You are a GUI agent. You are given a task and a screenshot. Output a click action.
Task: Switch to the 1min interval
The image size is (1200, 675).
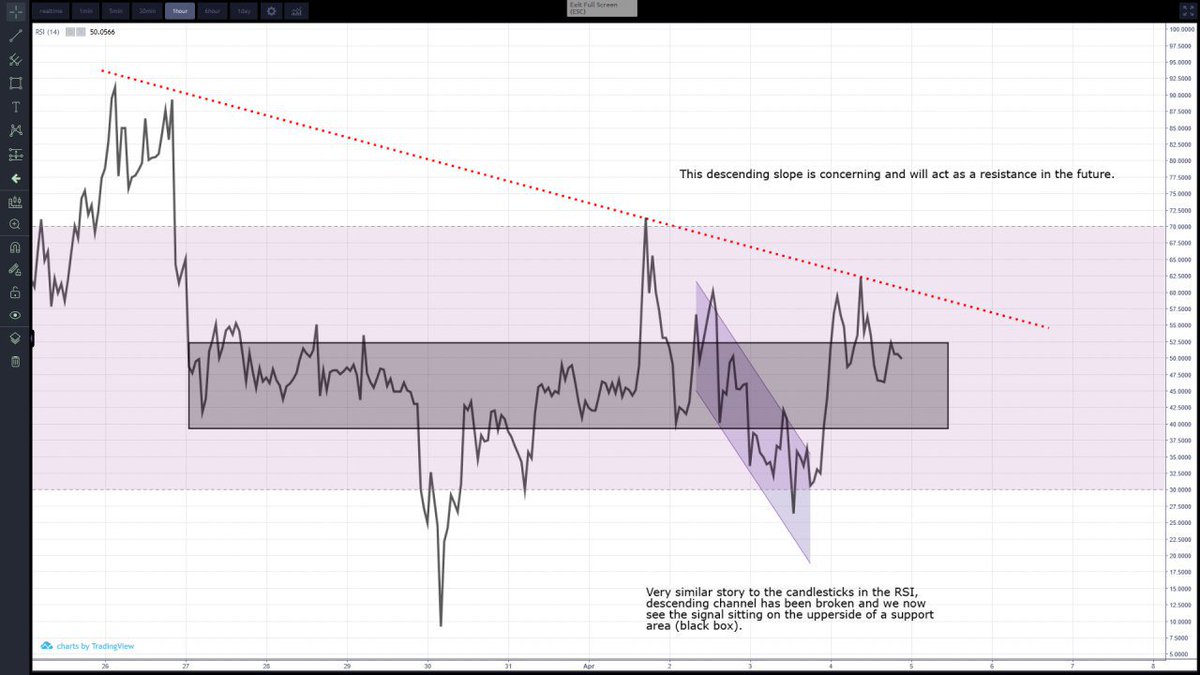(x=86, y=11)
